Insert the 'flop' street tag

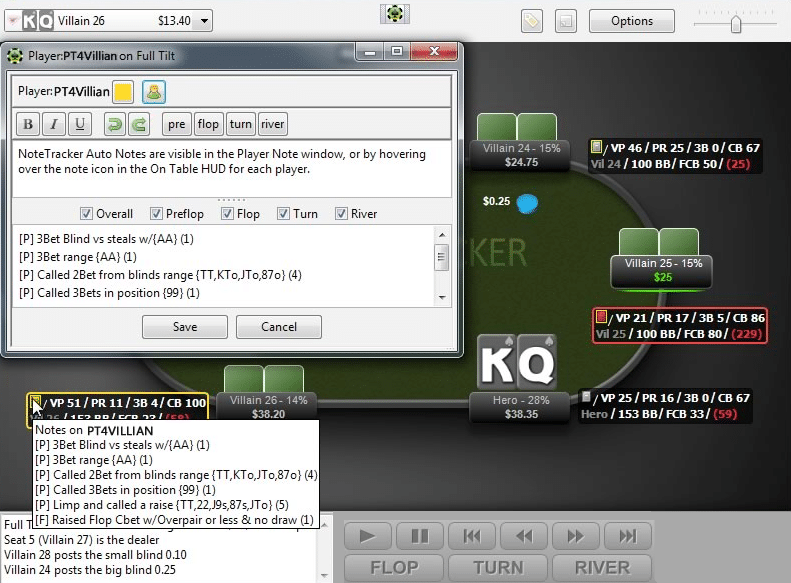coord(208,124)
